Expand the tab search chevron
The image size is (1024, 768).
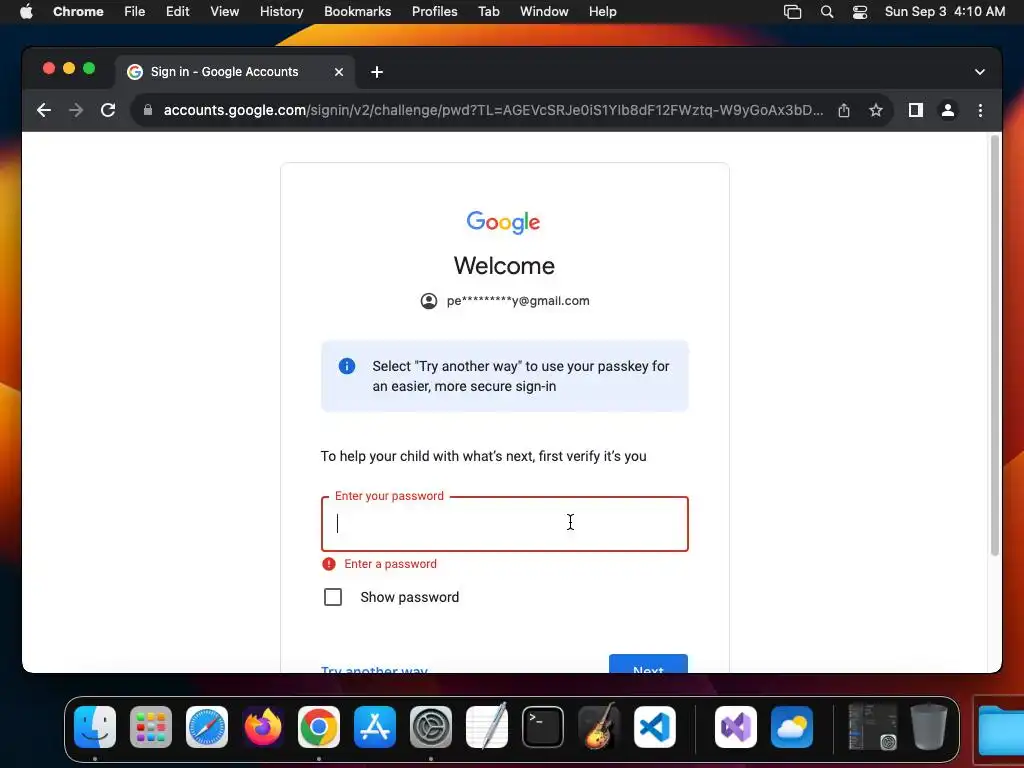coord(980,72)
